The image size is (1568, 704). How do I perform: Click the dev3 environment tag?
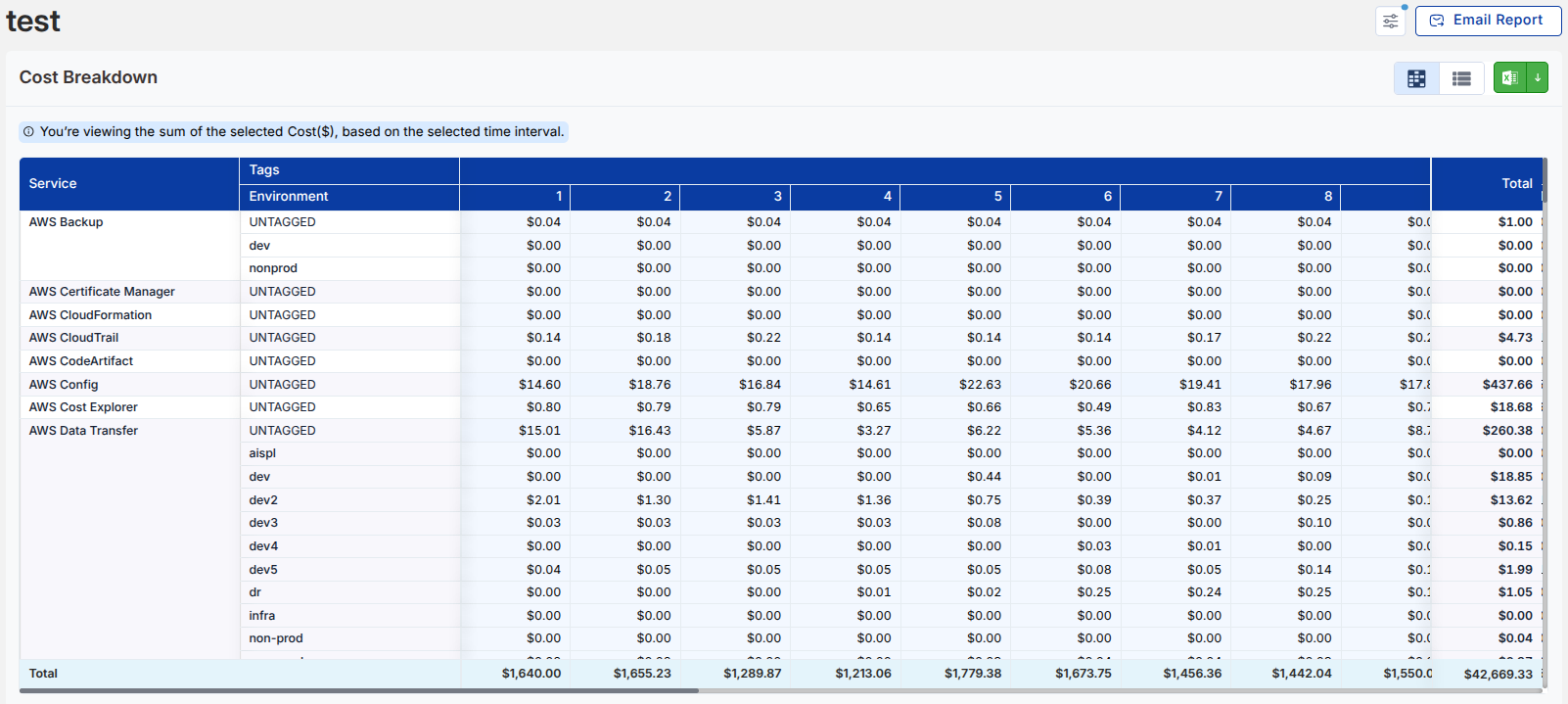click(x=263, y=523)
